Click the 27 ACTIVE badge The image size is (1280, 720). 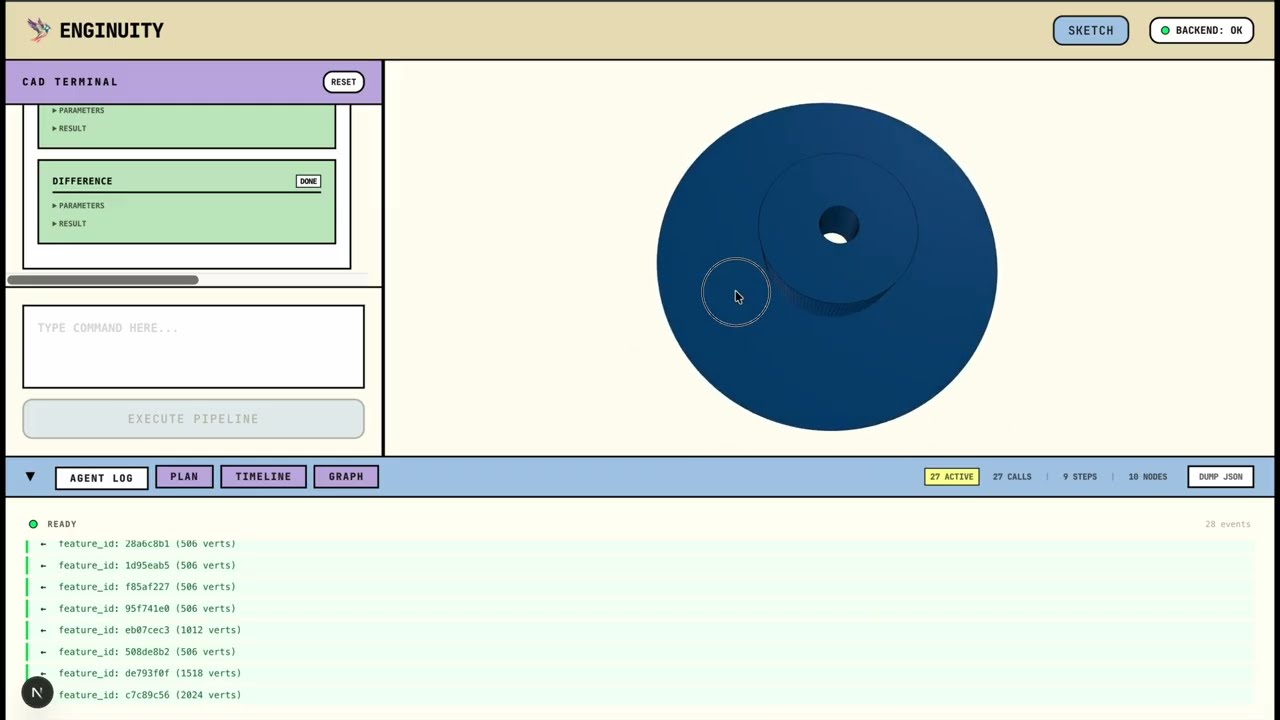pos(951,477)
